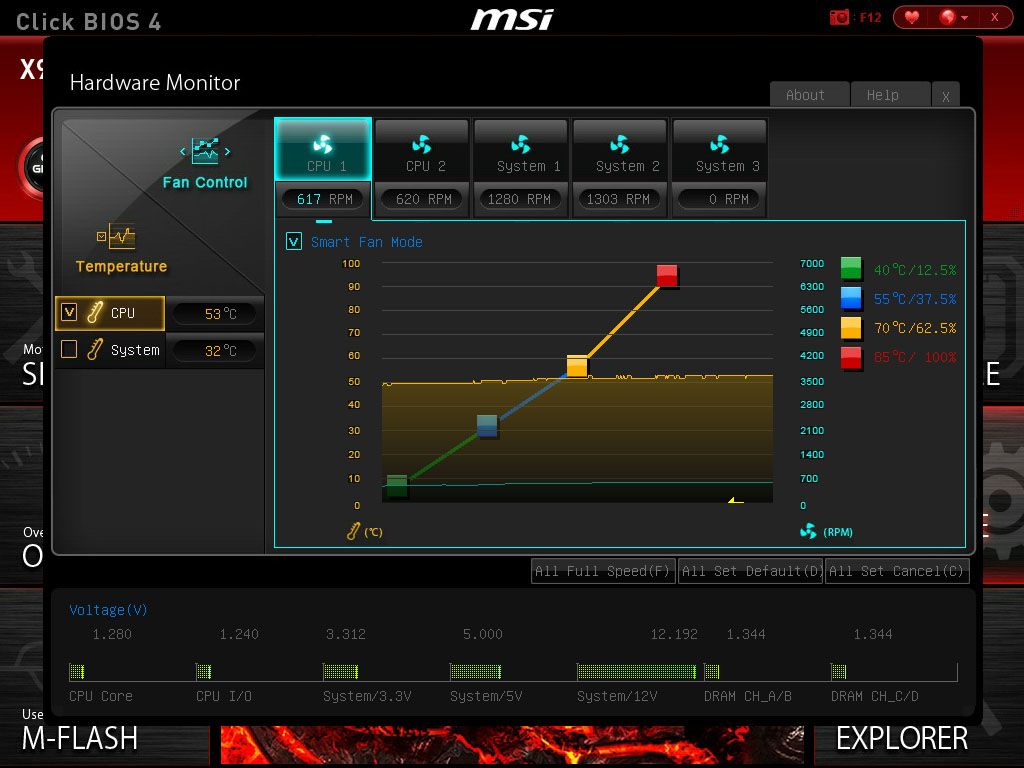Open the About tab

pyautogui.click(x=809, y=95)
